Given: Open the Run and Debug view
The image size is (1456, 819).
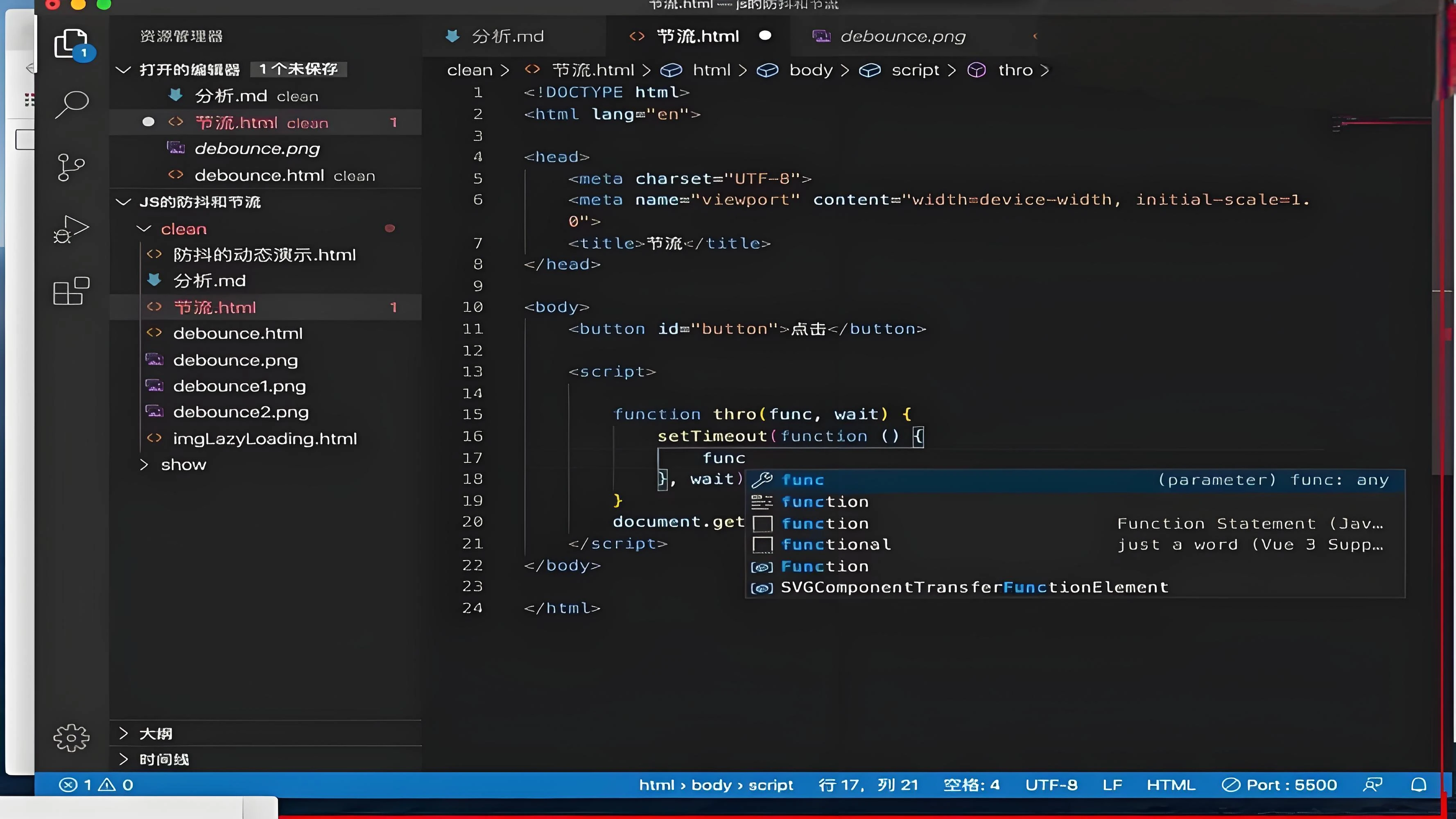Looking at the screenshot, I should [x=71, y=229].
